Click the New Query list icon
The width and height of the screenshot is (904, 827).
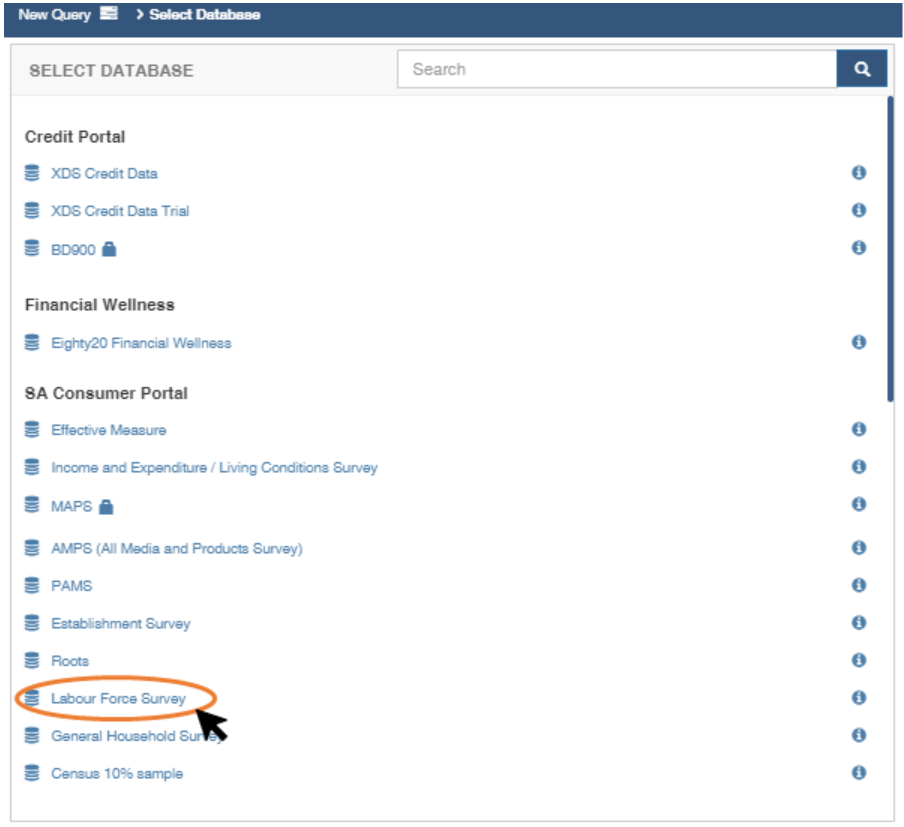click(x=109, y=13)
